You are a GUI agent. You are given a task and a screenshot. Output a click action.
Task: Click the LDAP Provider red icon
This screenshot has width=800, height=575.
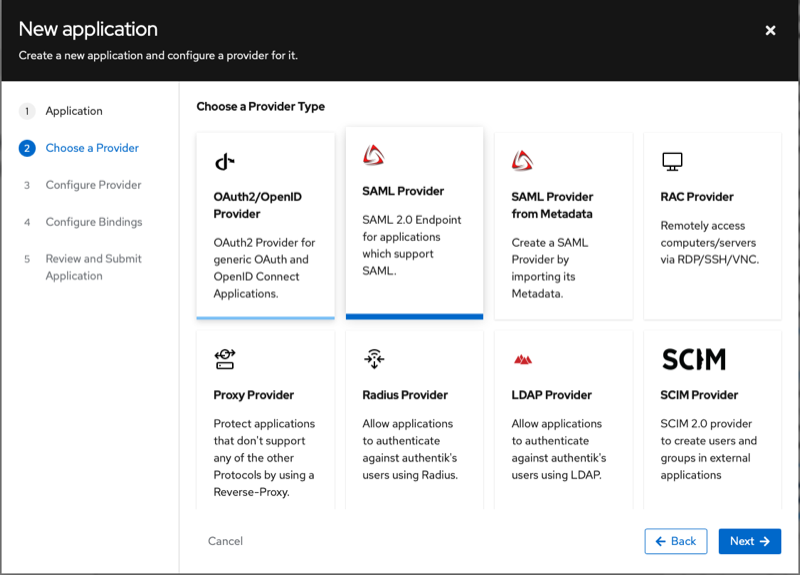522,360
